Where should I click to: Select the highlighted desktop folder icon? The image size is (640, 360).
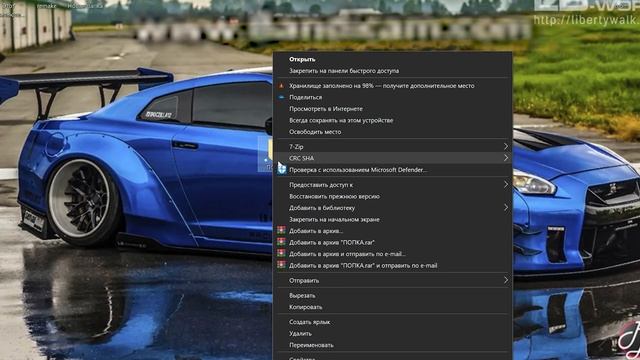coord(266,154)
